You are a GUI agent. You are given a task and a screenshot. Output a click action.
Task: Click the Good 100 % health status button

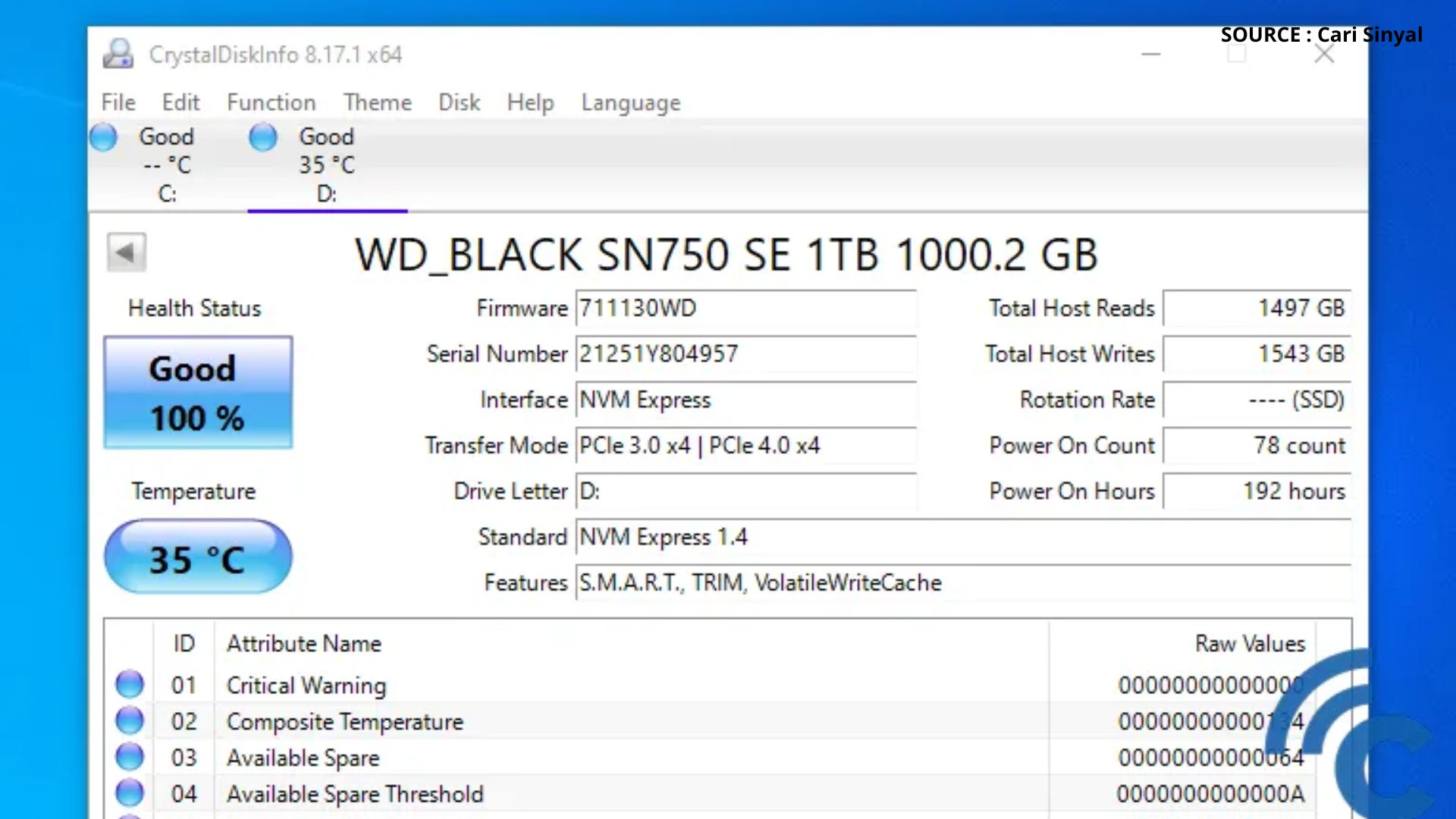click(198, 393)
